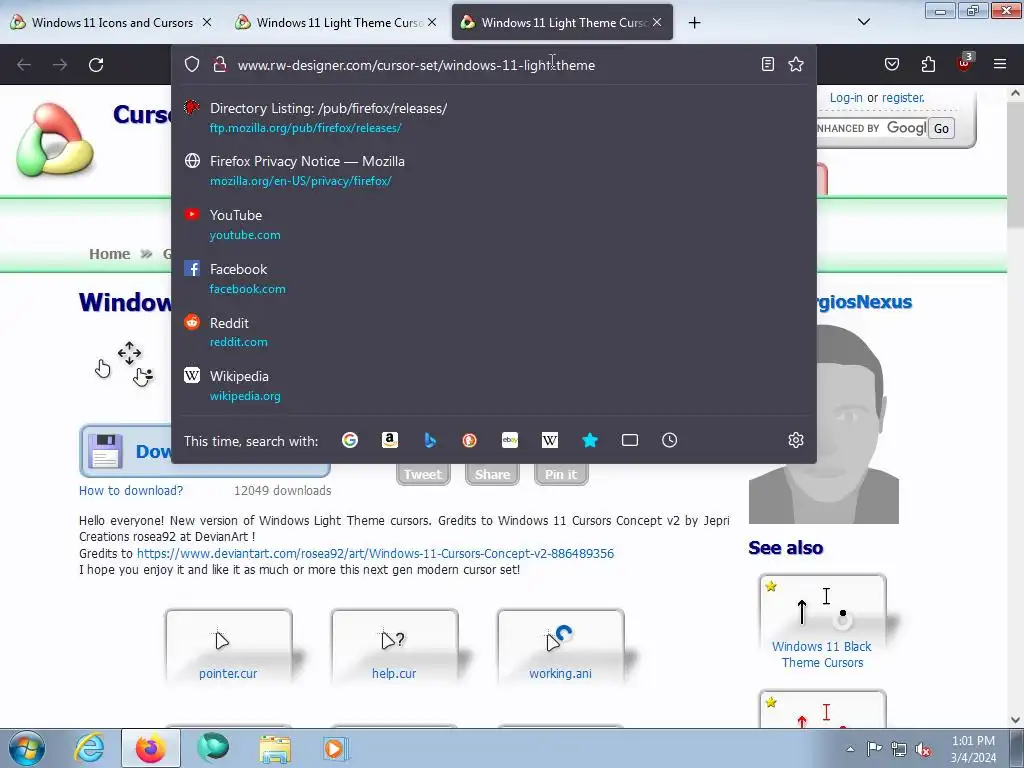This screenshot has width=1024, height=768.
Task: Click the Action Center flag tray icon
Action: click(x=874, y=749)
